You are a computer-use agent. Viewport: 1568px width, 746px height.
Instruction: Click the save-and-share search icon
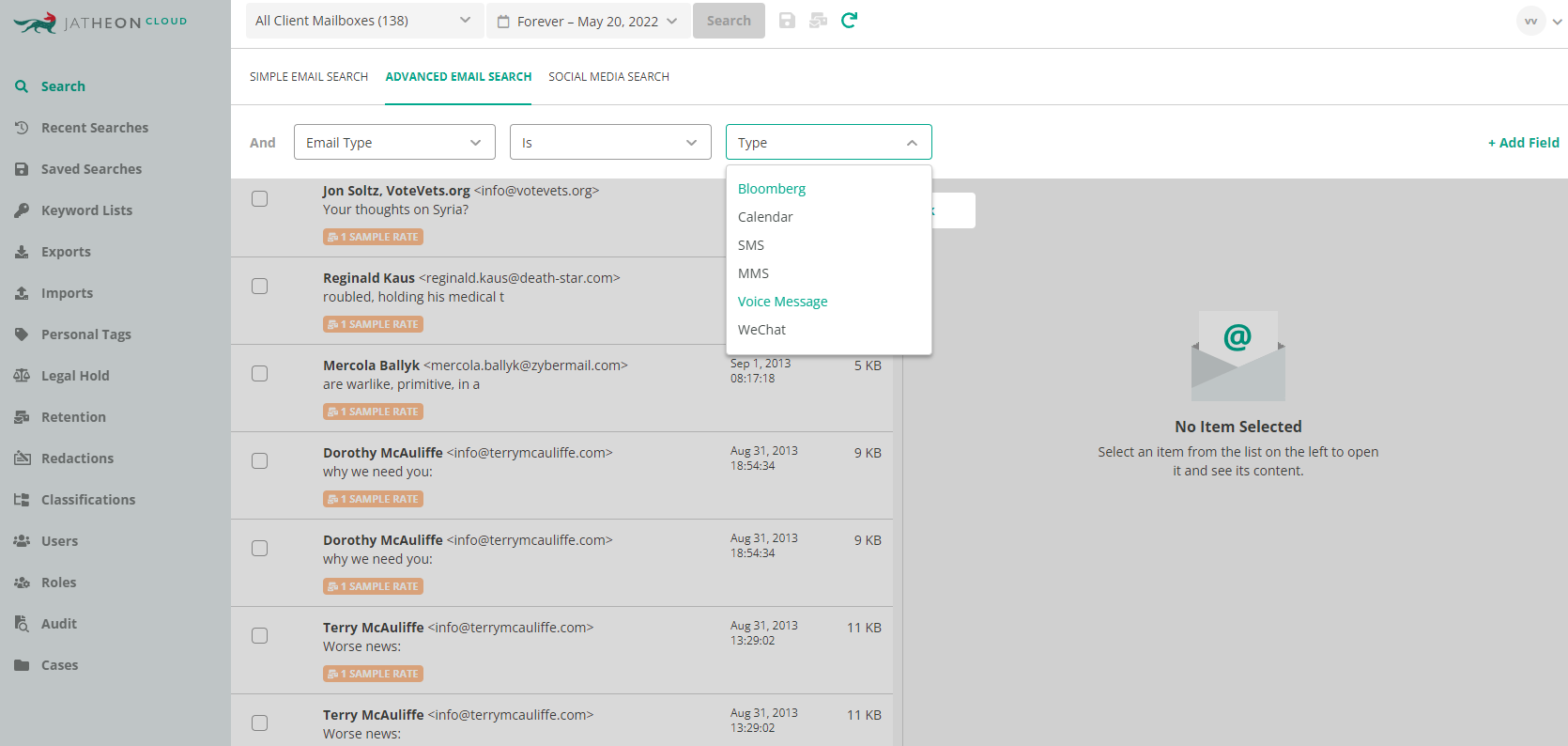tap(819, 21)
